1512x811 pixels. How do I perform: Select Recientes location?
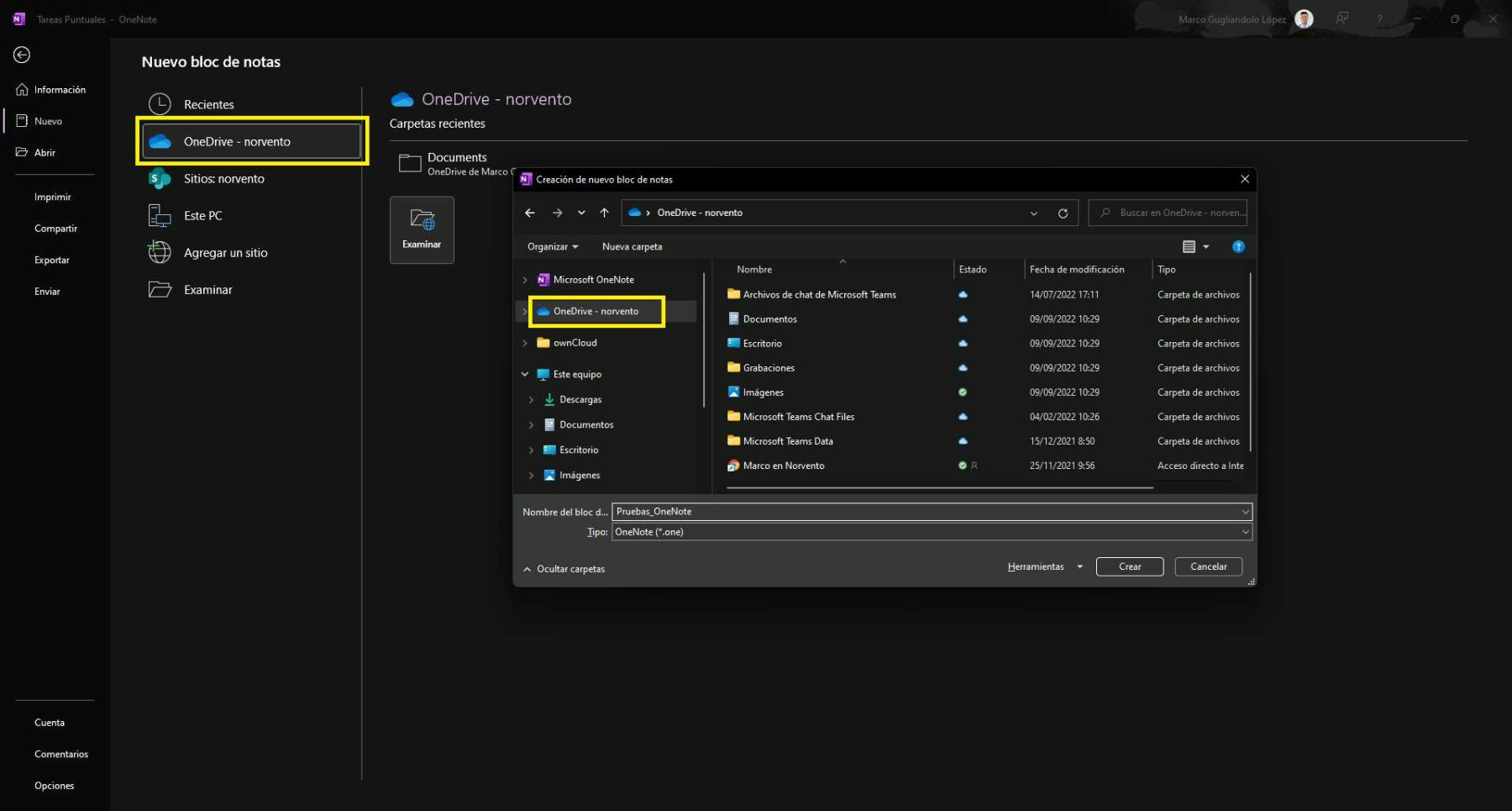click(251, 104)
